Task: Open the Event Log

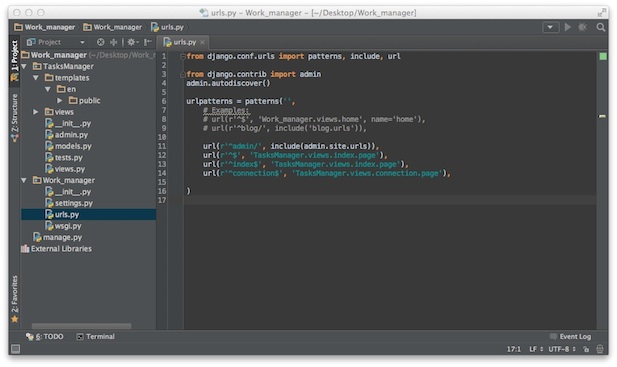Action: point(570,337)
